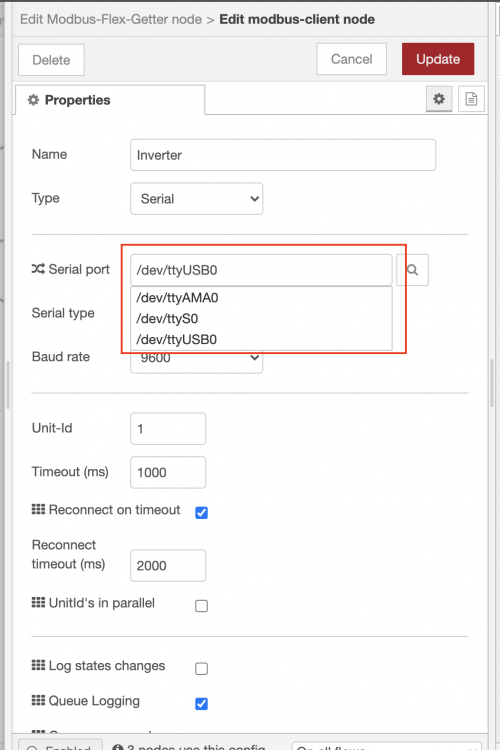Enable Log states changes checkbox

coord(201,668)
